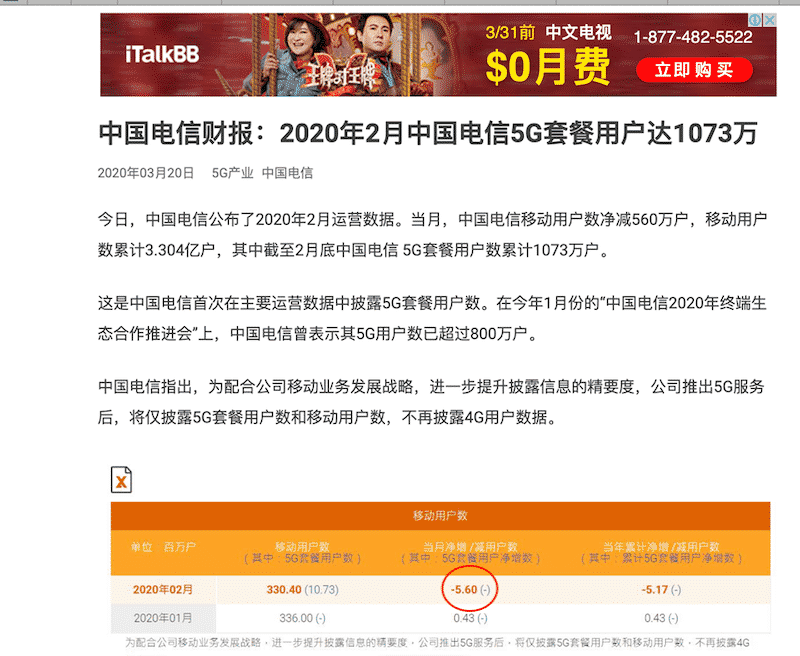Click the article headline about 1073万 users
The image size is (800, 656).
tap(428, 133)
